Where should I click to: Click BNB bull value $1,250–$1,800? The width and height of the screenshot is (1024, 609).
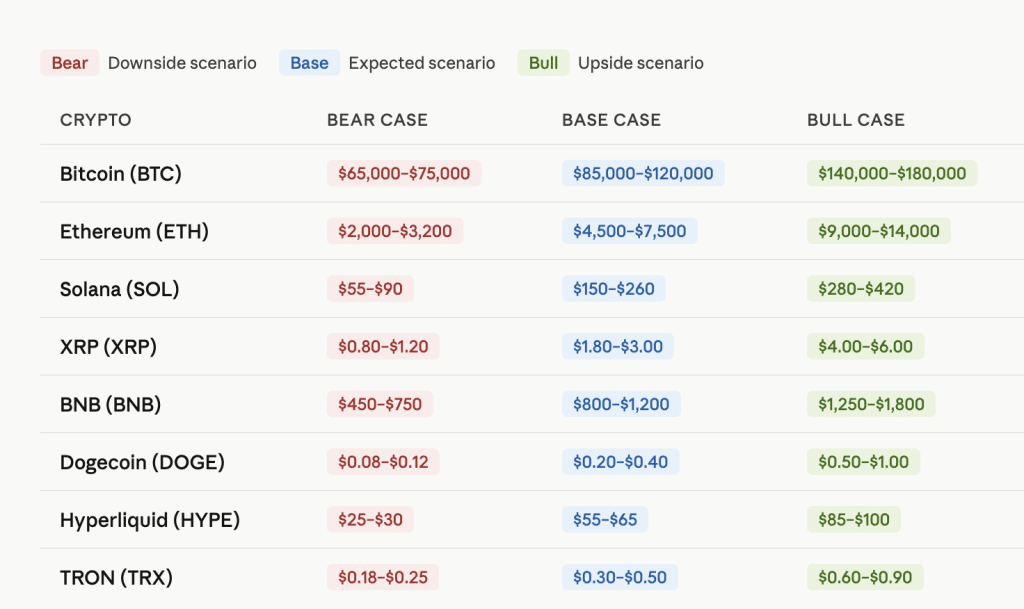871,405
